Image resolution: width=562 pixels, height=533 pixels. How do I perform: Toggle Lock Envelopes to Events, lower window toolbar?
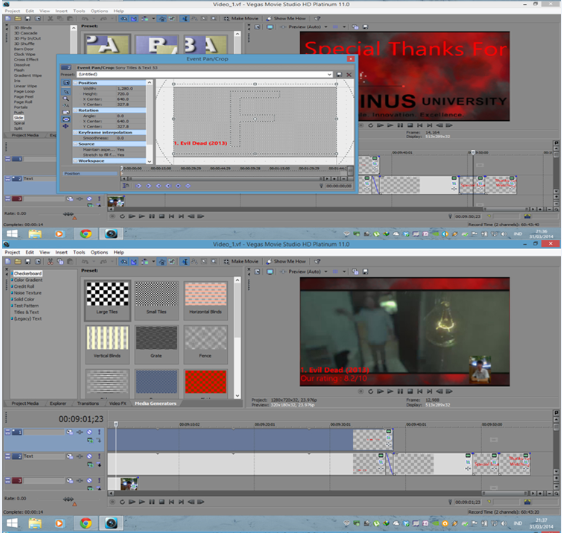[x=162, y=262]
